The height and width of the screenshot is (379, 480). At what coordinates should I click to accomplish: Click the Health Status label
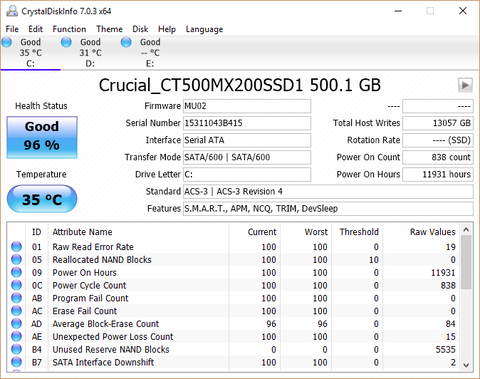[41, 106]
